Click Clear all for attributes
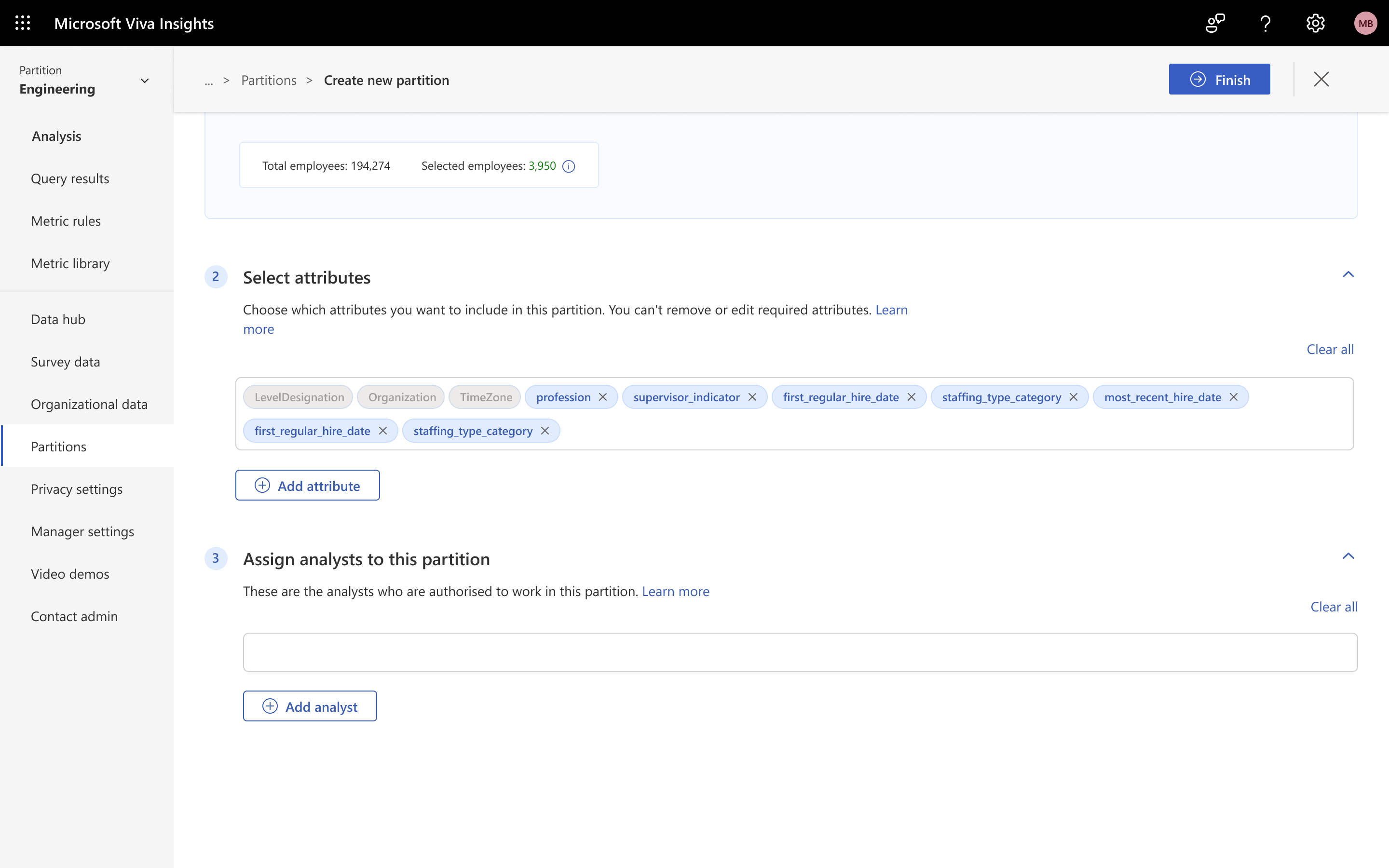This screenshot has width=1389, height=868. (1330, 349)
